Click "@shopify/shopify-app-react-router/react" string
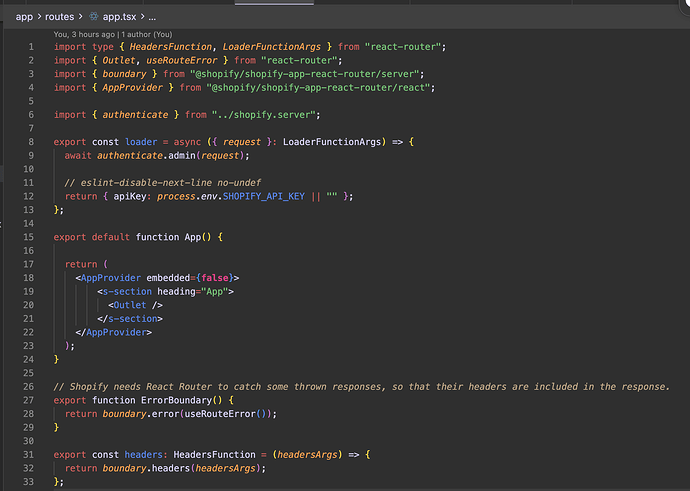The image size is (690, 491). pos(318,88)
